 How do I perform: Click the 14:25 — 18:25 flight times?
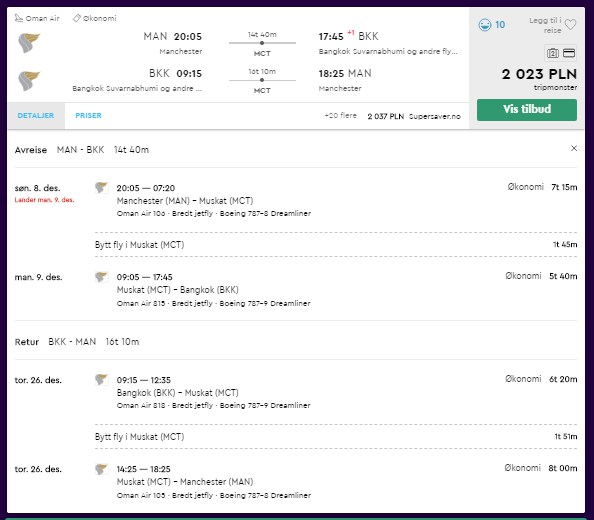click(144, 469)
